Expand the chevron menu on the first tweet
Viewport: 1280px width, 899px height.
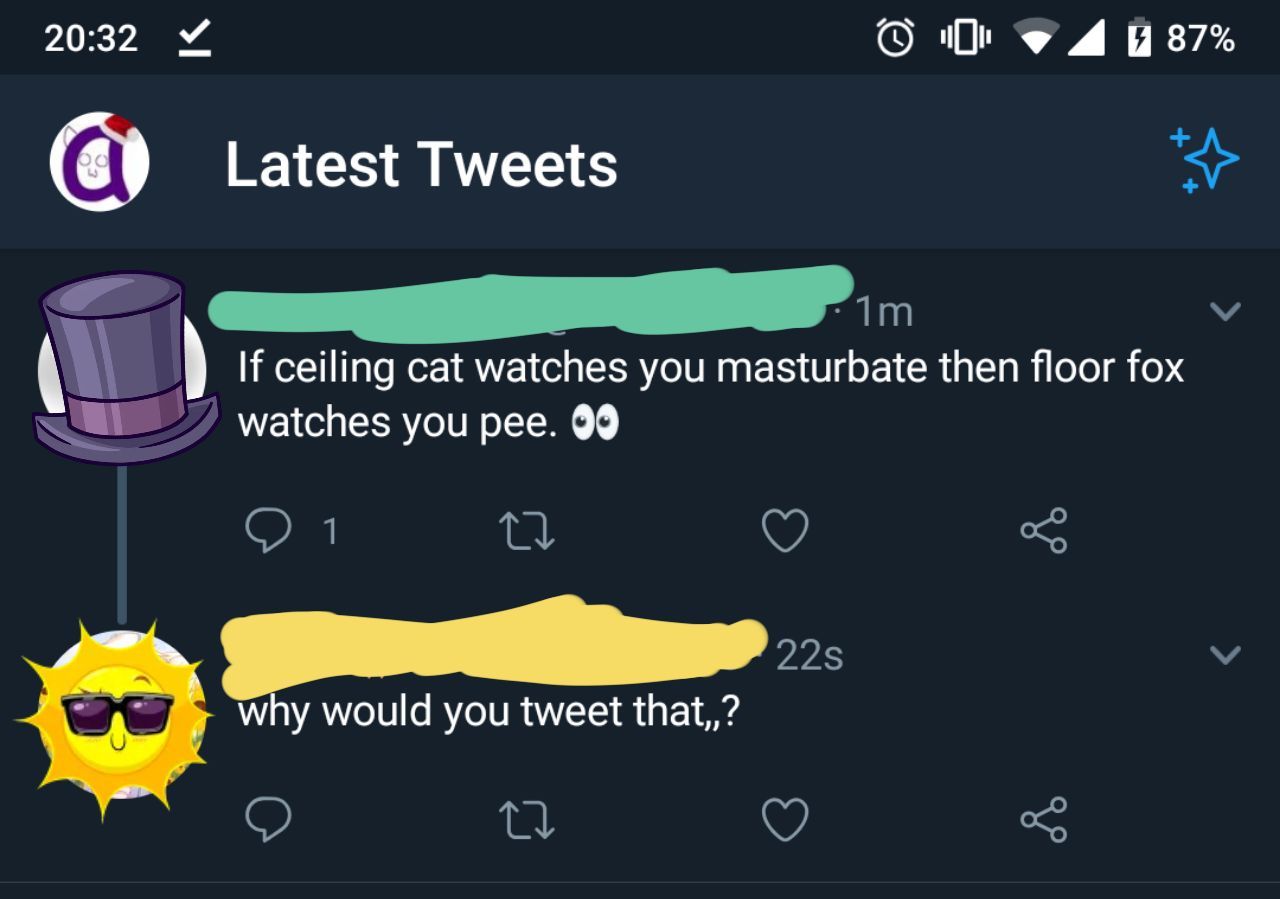tap(1225, 312)
